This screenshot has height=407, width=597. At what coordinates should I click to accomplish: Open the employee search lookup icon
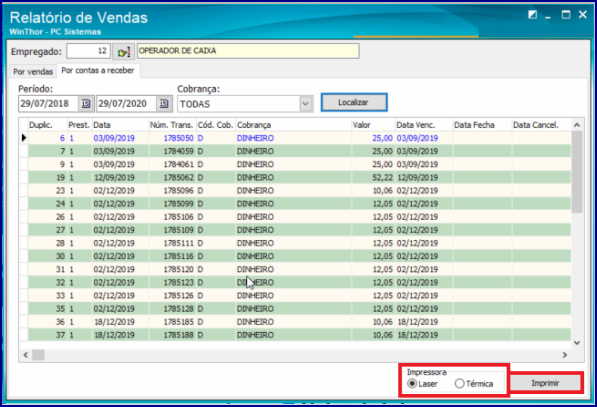click(x=123, y=52)
